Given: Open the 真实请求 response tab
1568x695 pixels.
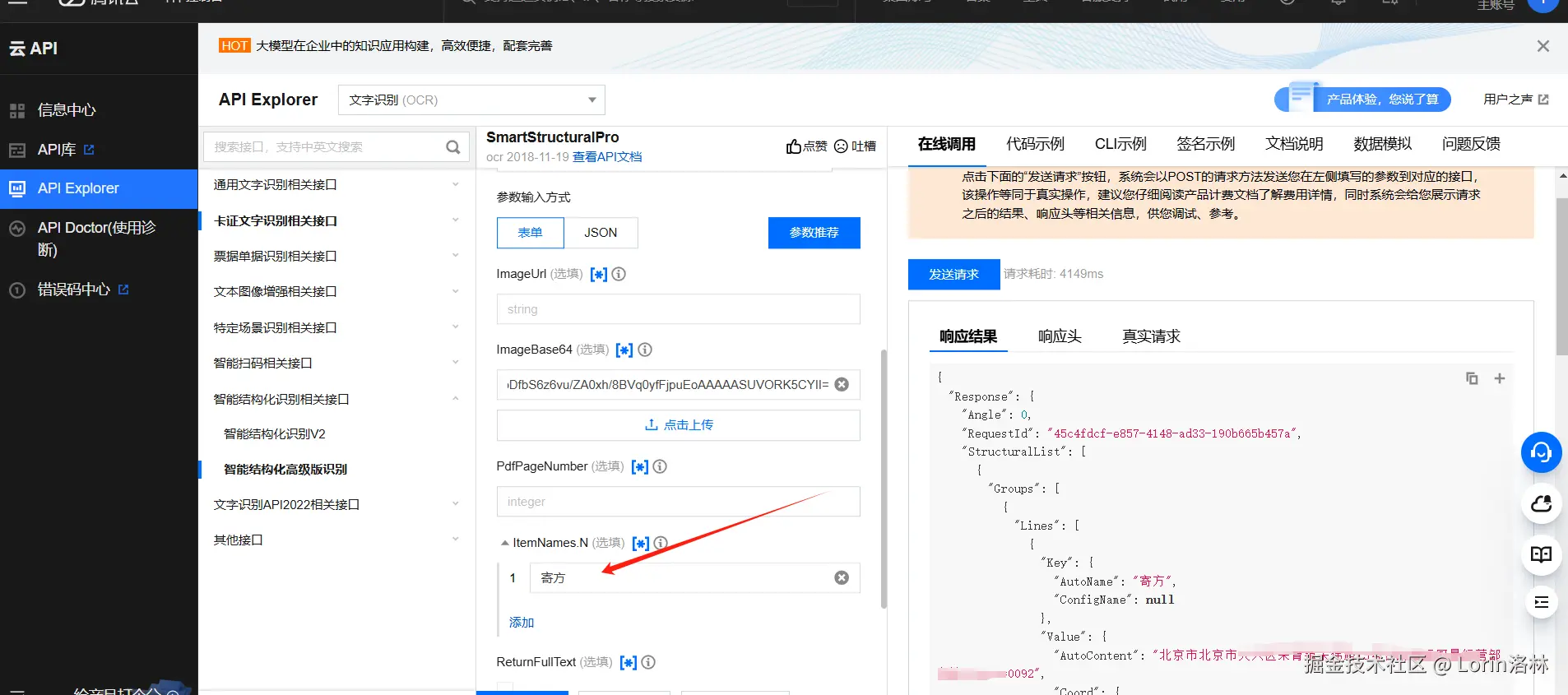Looking at the screenshot, I should tap(1151, 336).
